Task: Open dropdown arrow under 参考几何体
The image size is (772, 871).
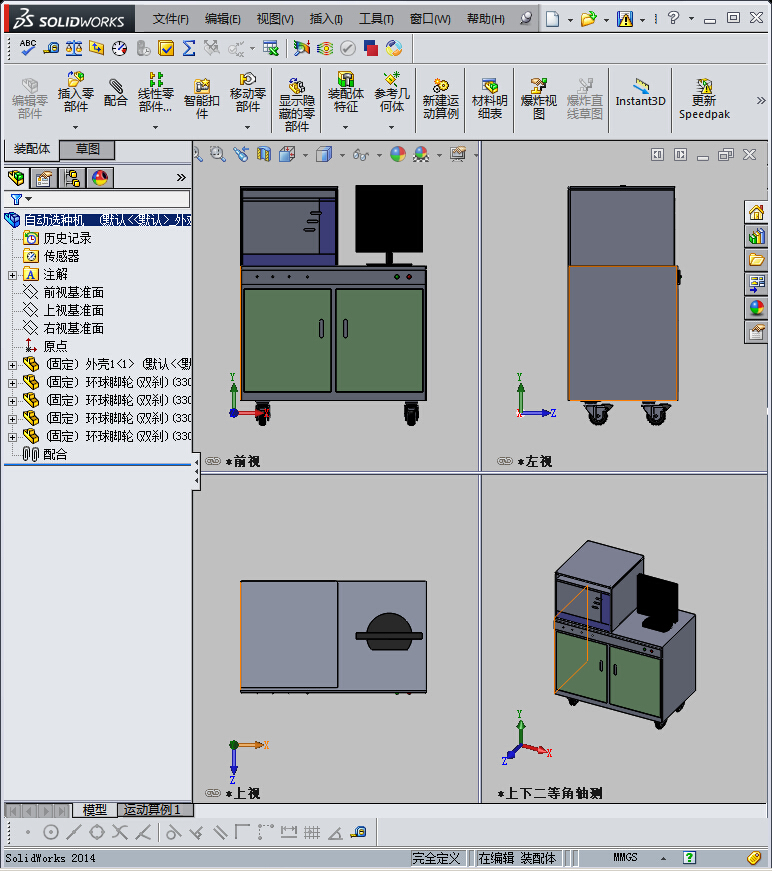Action: point(392,127)
